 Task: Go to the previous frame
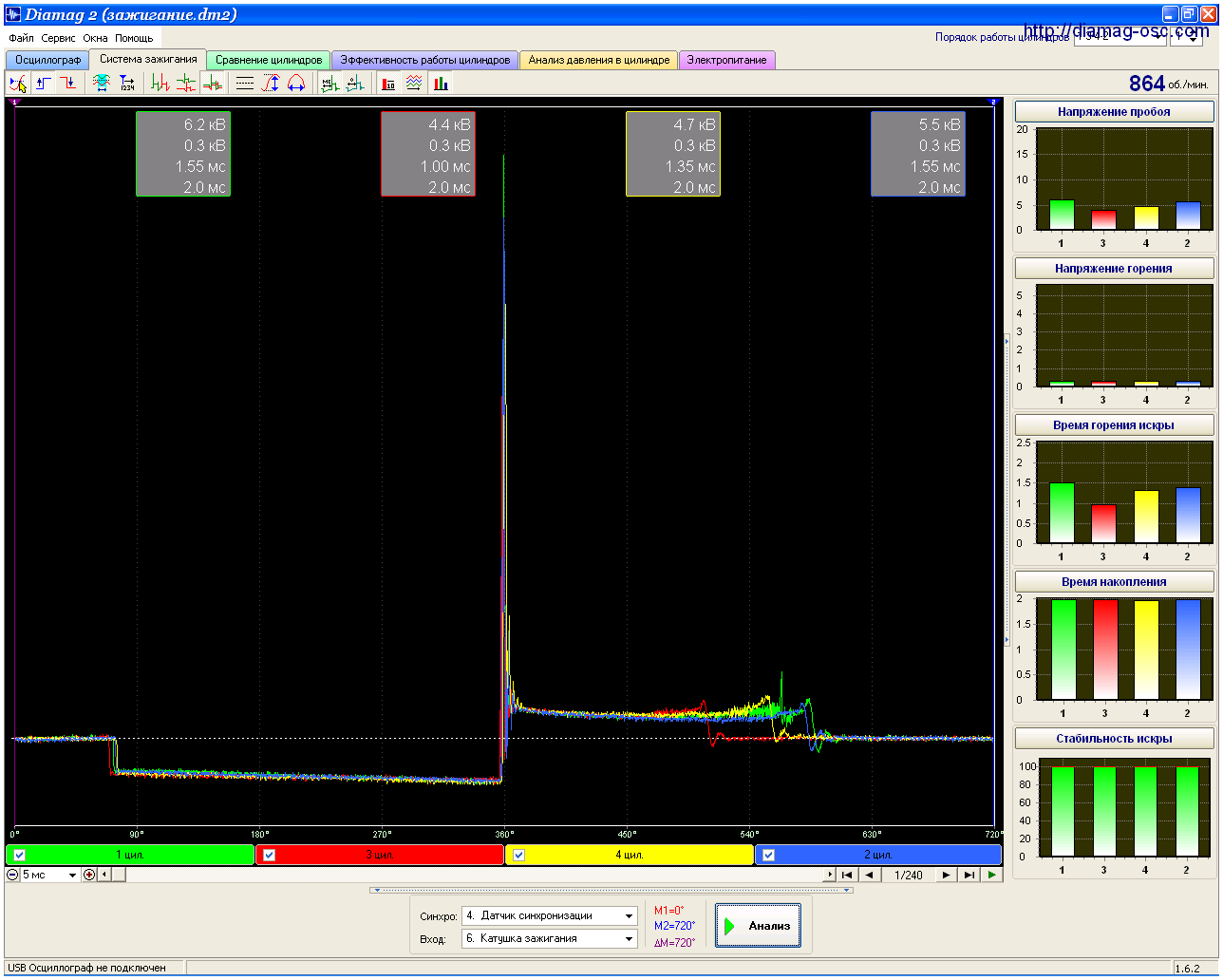pyautogui.click(x=869, y=875)
